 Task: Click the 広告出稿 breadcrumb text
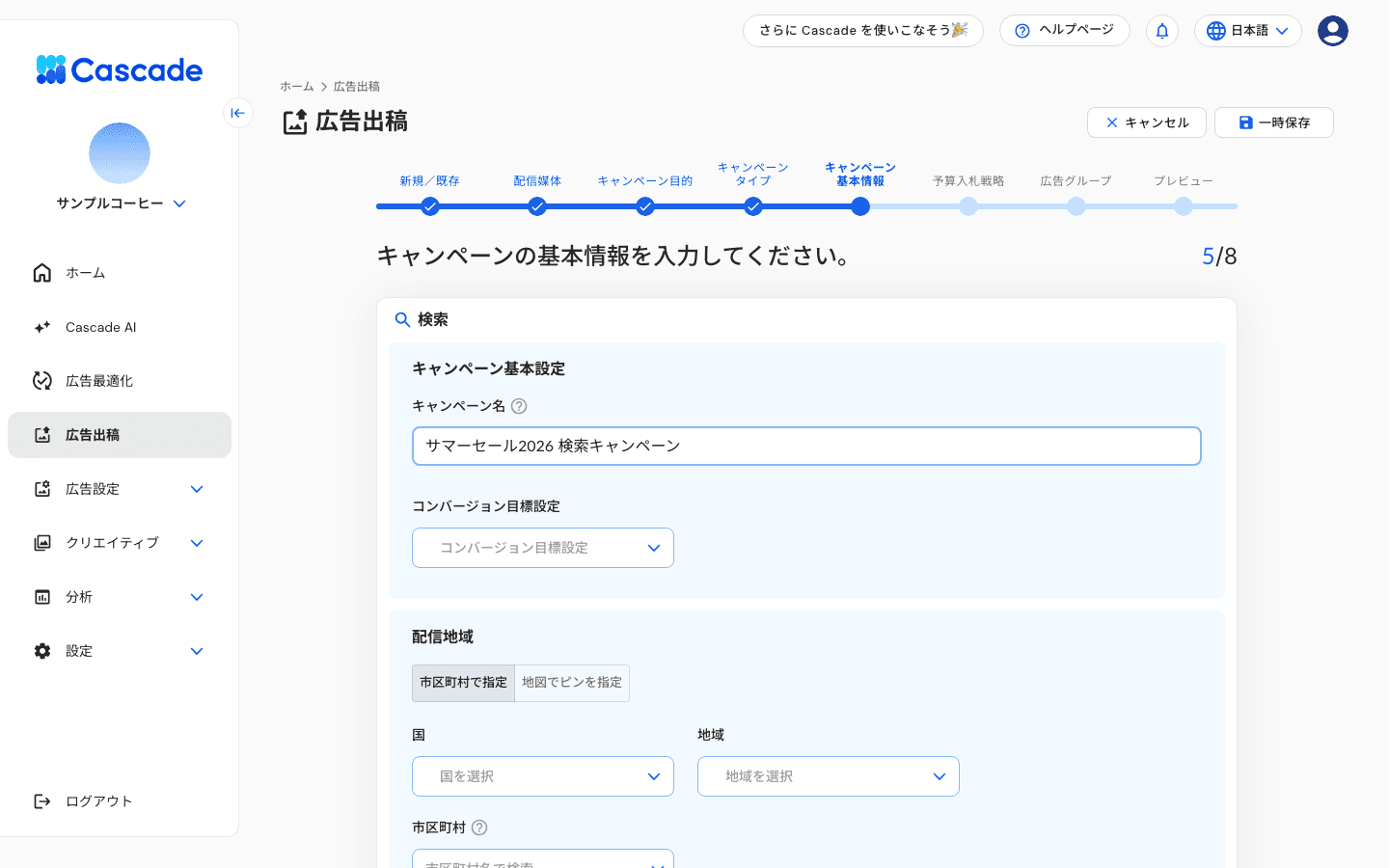point(357,87)
